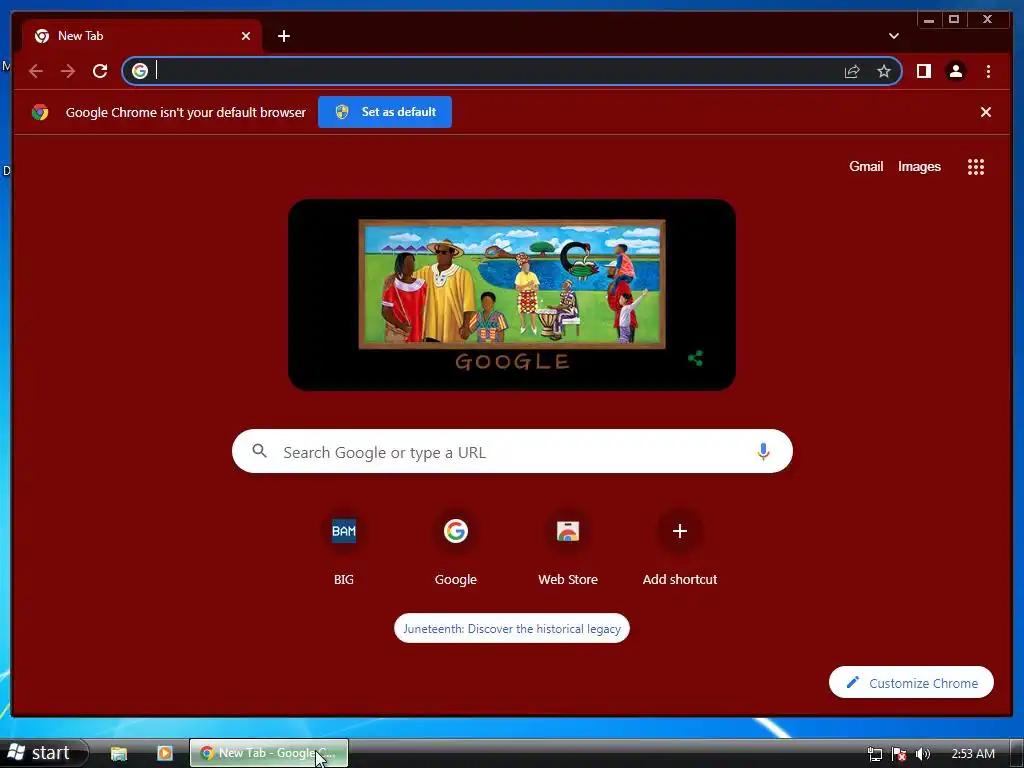Start voice search with microphone icon
1024x768 pixels.
[x=763, y=451]
